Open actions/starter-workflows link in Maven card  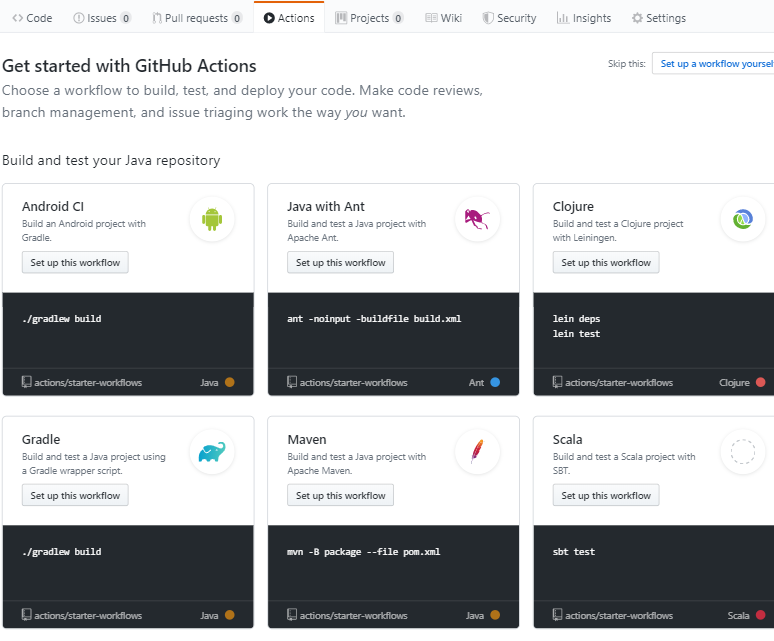(353, 615)
